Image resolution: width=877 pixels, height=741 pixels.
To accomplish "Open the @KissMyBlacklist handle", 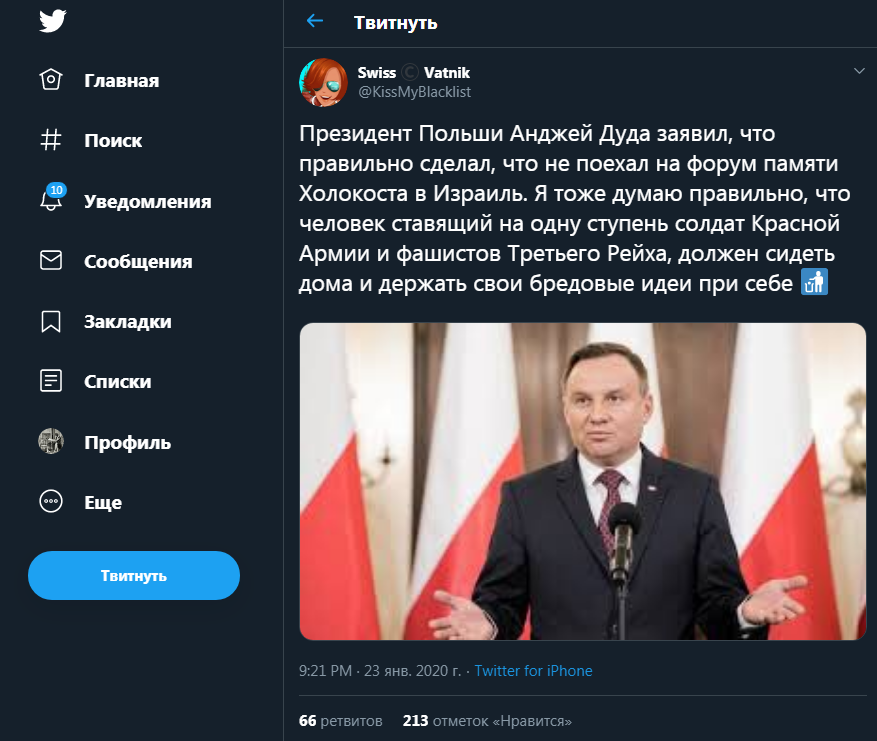I will (414, 92).
